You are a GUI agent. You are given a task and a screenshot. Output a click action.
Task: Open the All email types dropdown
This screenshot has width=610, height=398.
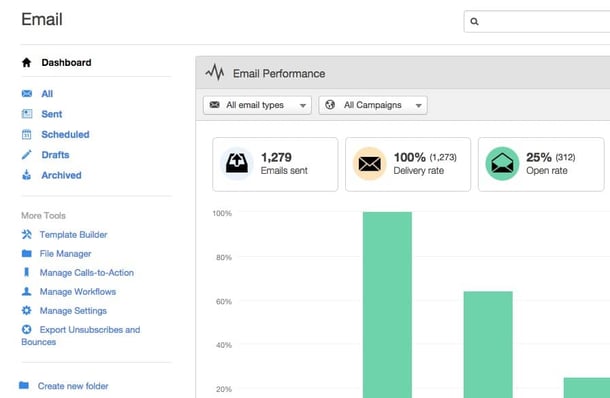click(257, 105)
